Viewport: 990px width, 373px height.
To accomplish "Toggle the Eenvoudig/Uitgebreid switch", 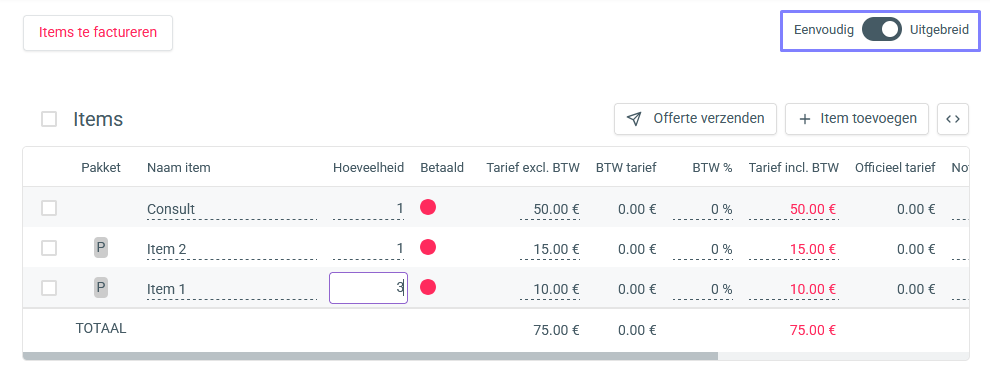I will pos(881,30).
